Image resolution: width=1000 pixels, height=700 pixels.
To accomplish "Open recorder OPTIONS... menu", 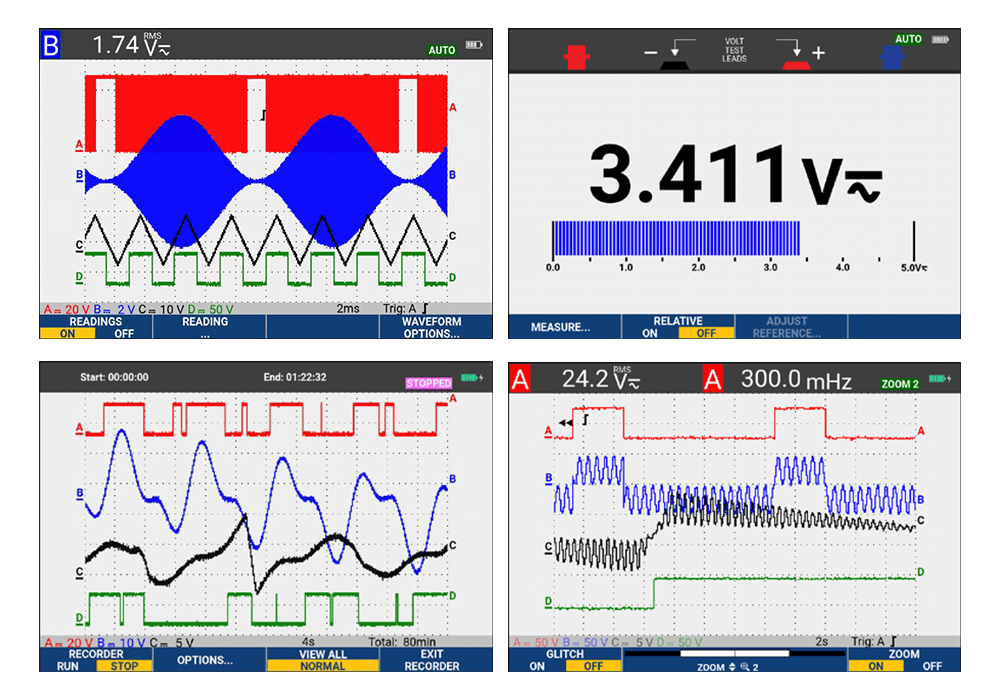I will (205, 660).
